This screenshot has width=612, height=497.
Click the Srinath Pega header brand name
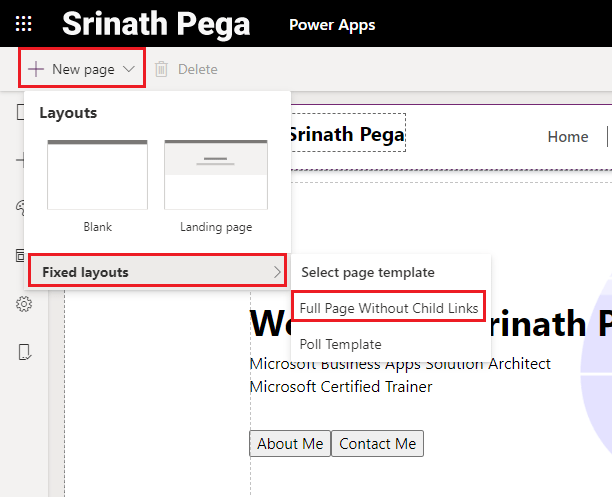pos(156,24)
